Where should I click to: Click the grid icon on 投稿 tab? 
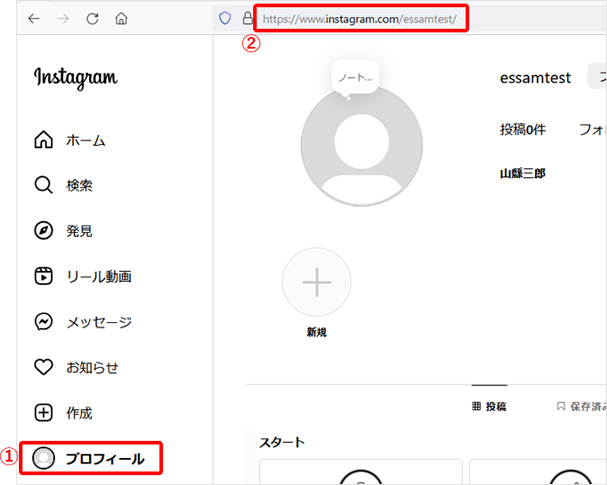pos(477,406)
